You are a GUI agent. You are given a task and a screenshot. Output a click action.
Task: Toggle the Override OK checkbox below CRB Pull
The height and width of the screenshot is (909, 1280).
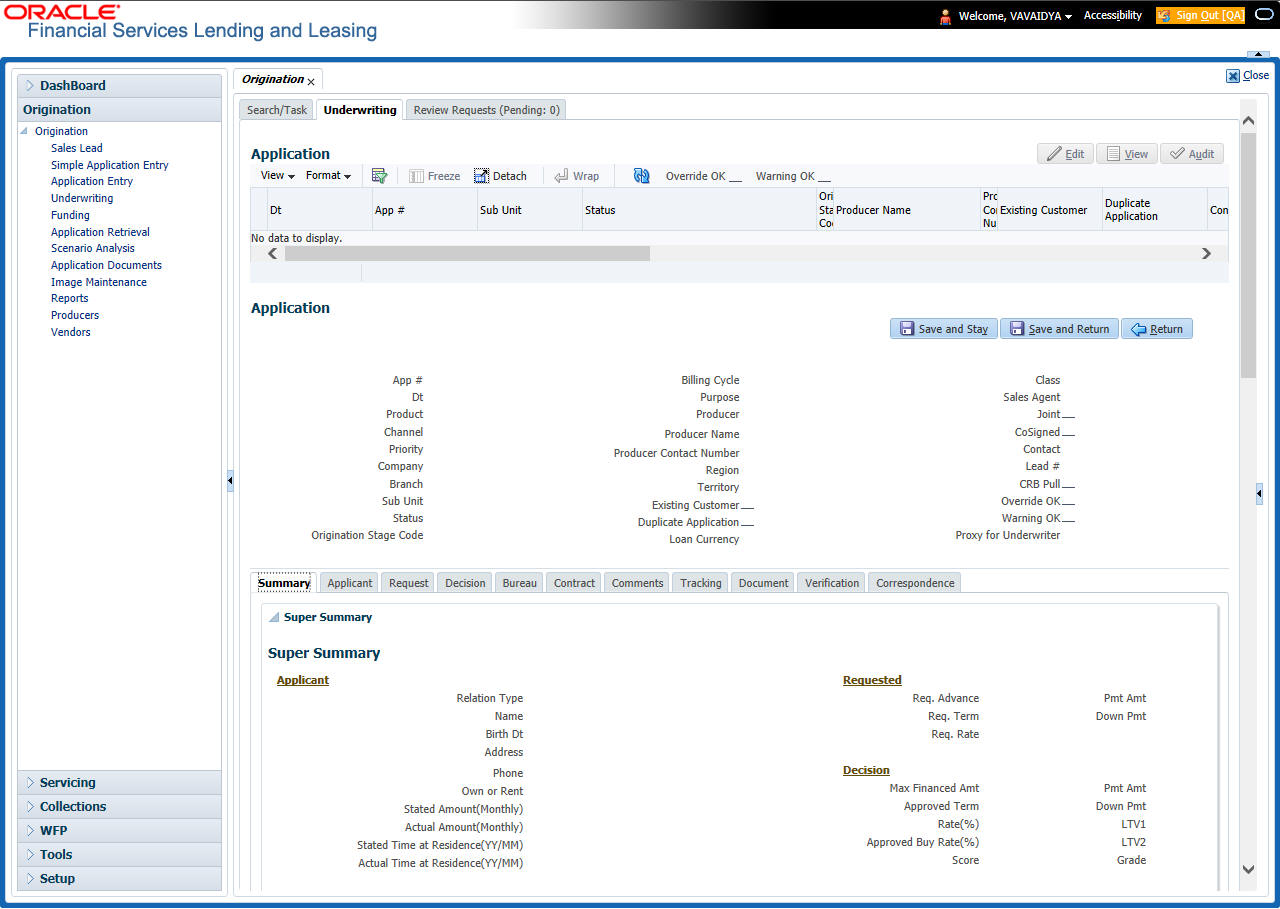pos(1068,502)
